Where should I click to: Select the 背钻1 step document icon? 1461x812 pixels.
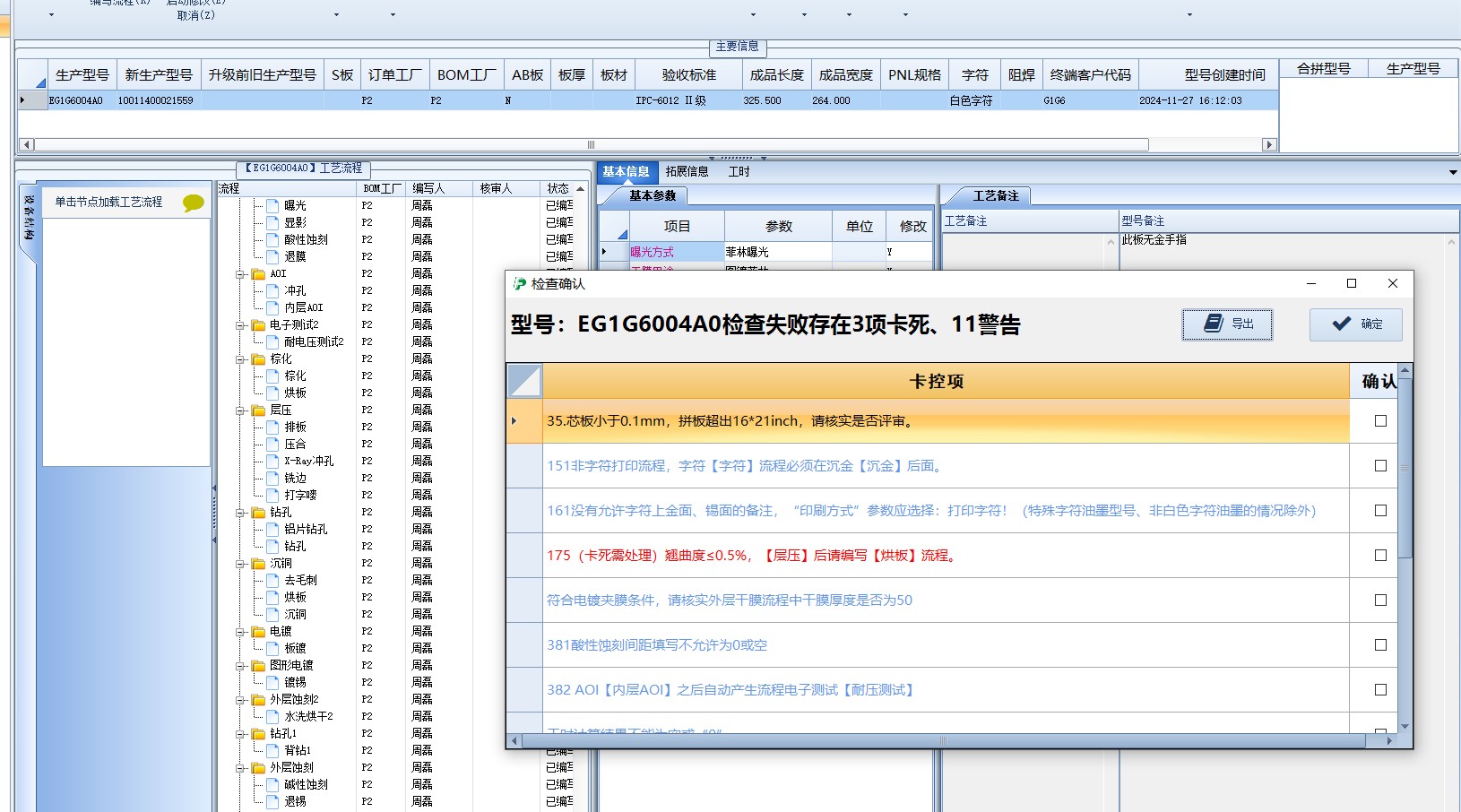coord(273,751)
